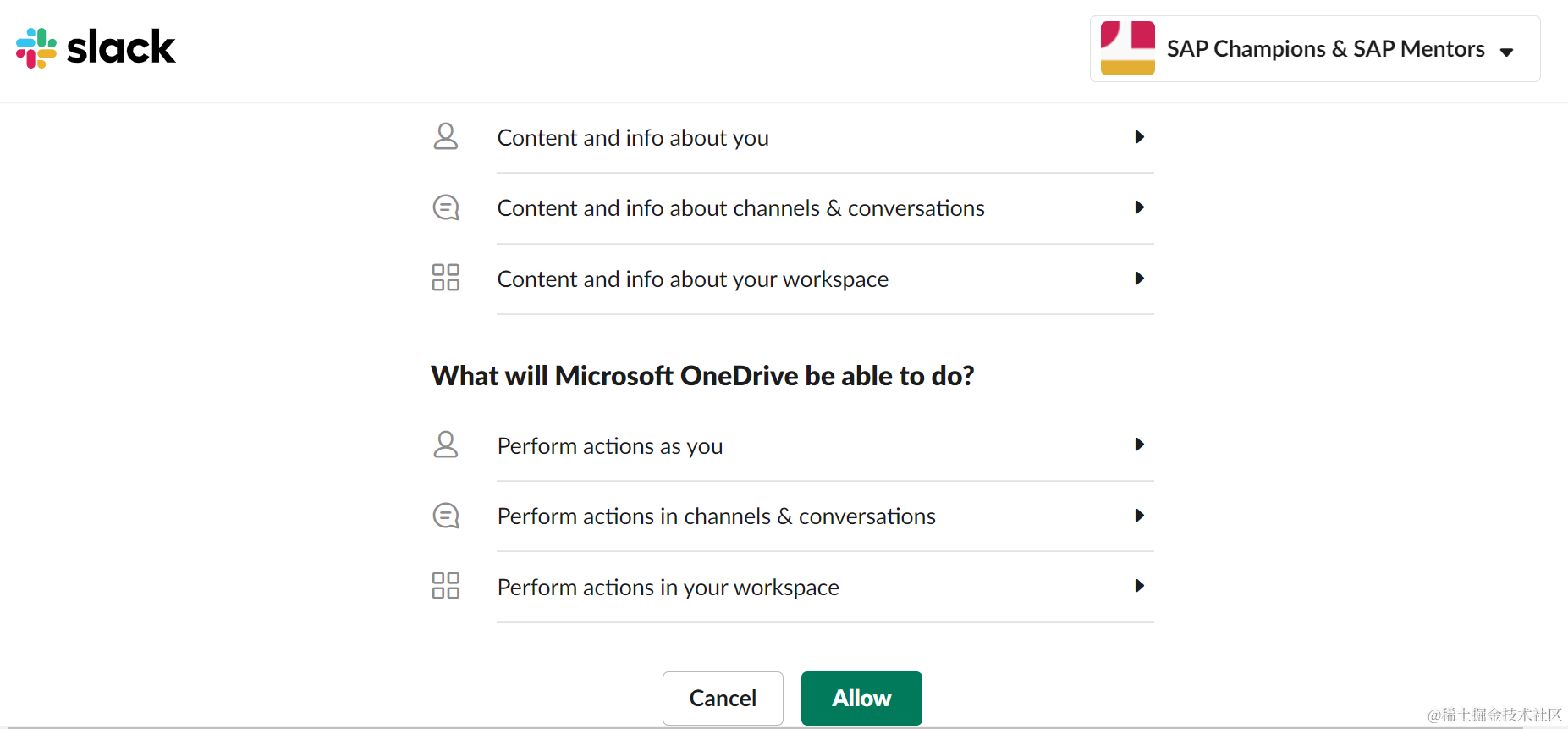Click the SAP Champions workspace avatar icon
This screenshot has height=729, width=1568.
(1128, 48)
